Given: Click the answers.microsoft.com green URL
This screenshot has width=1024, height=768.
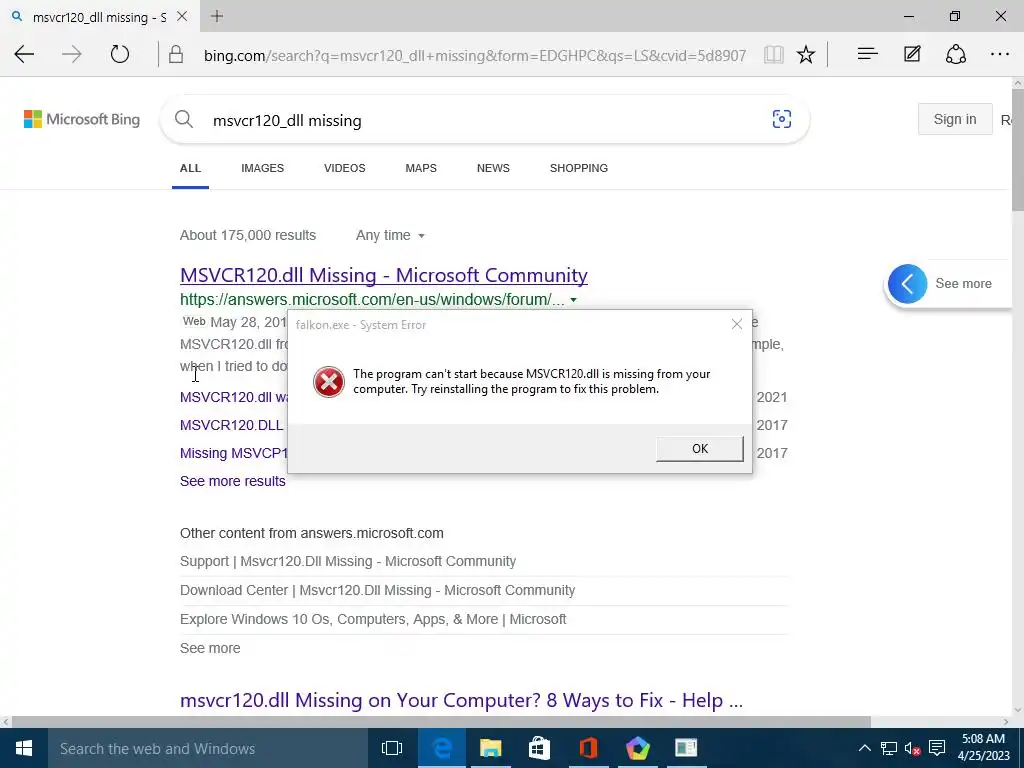Looking at the screenshot, I should (372, 300).
